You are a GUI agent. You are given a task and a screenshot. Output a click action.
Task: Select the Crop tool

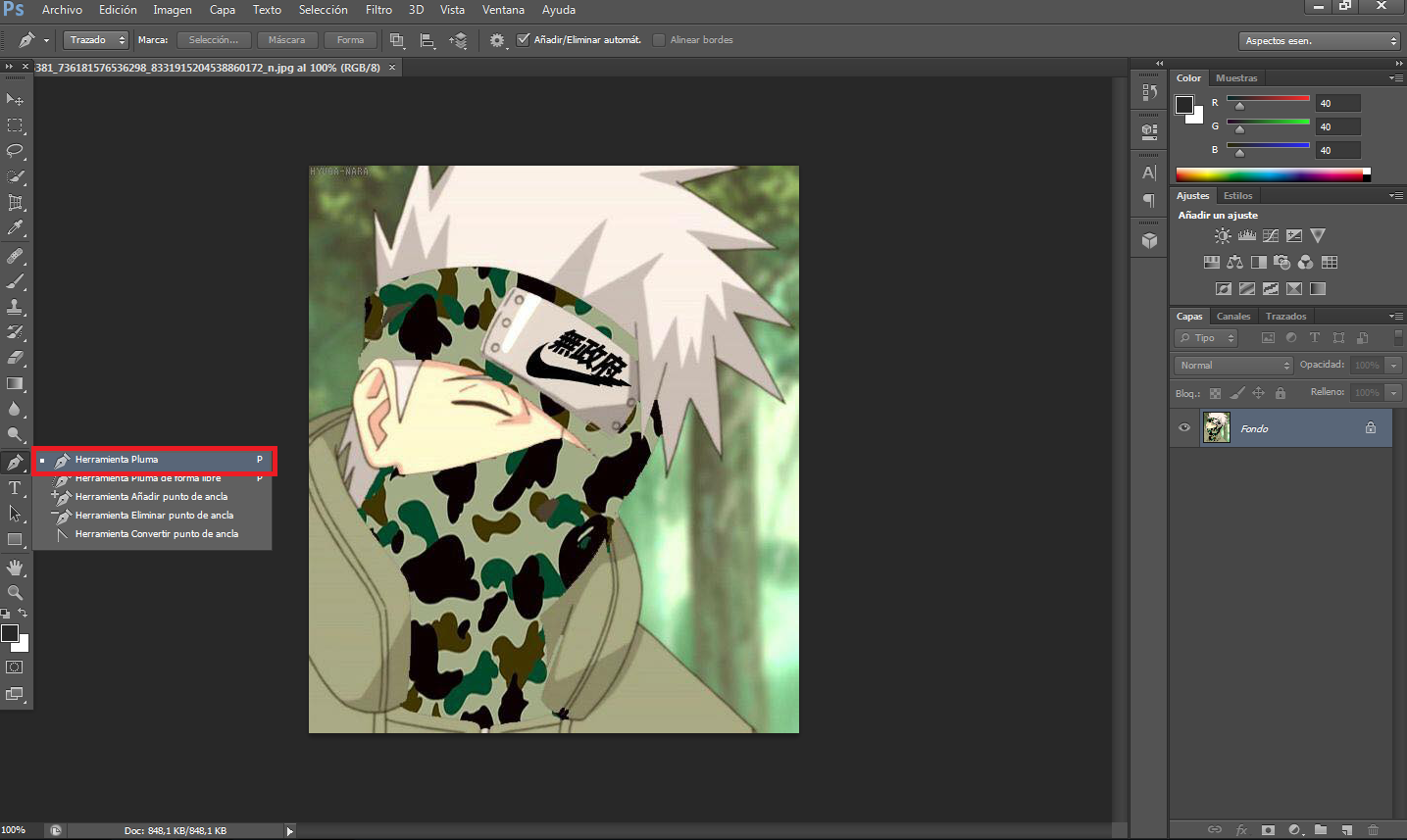click(15, 202)
